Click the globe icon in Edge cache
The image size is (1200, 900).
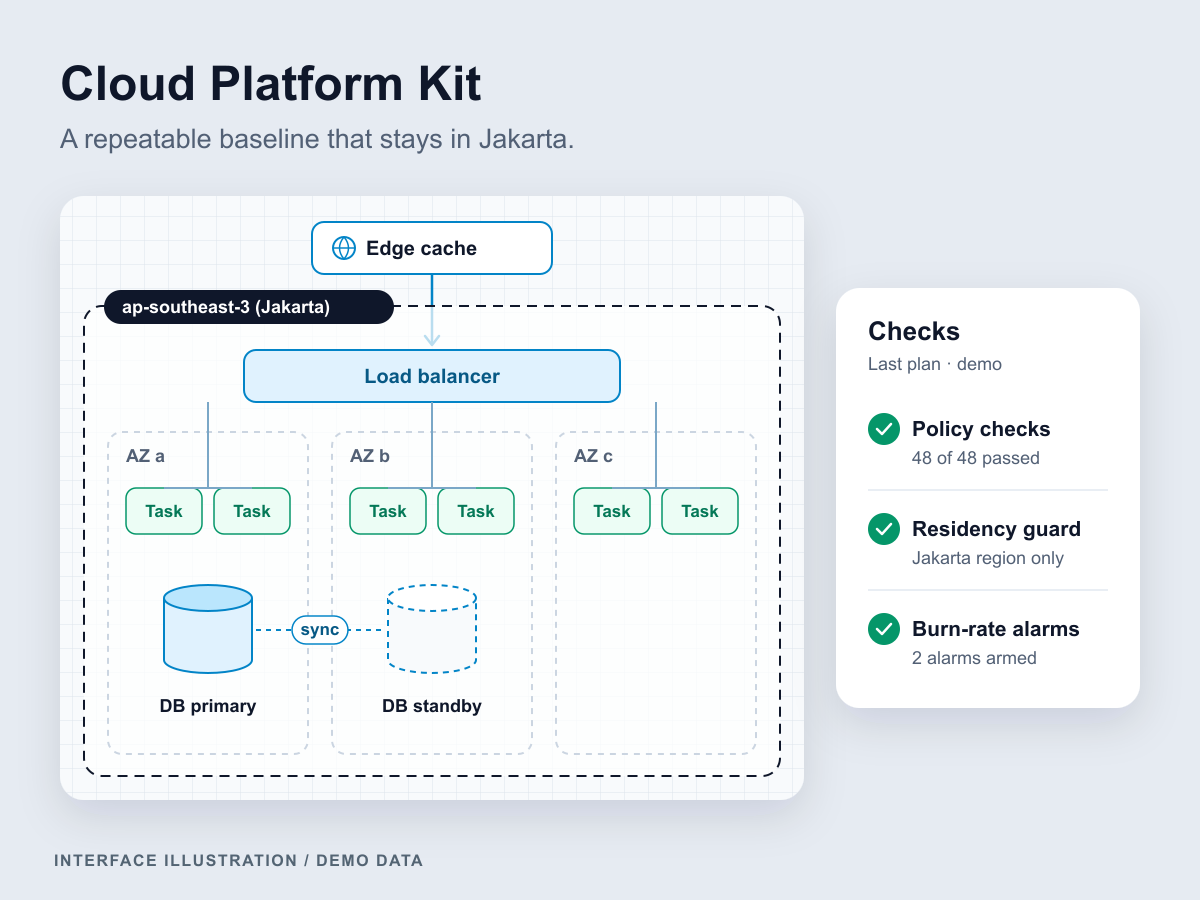point(344,248)
